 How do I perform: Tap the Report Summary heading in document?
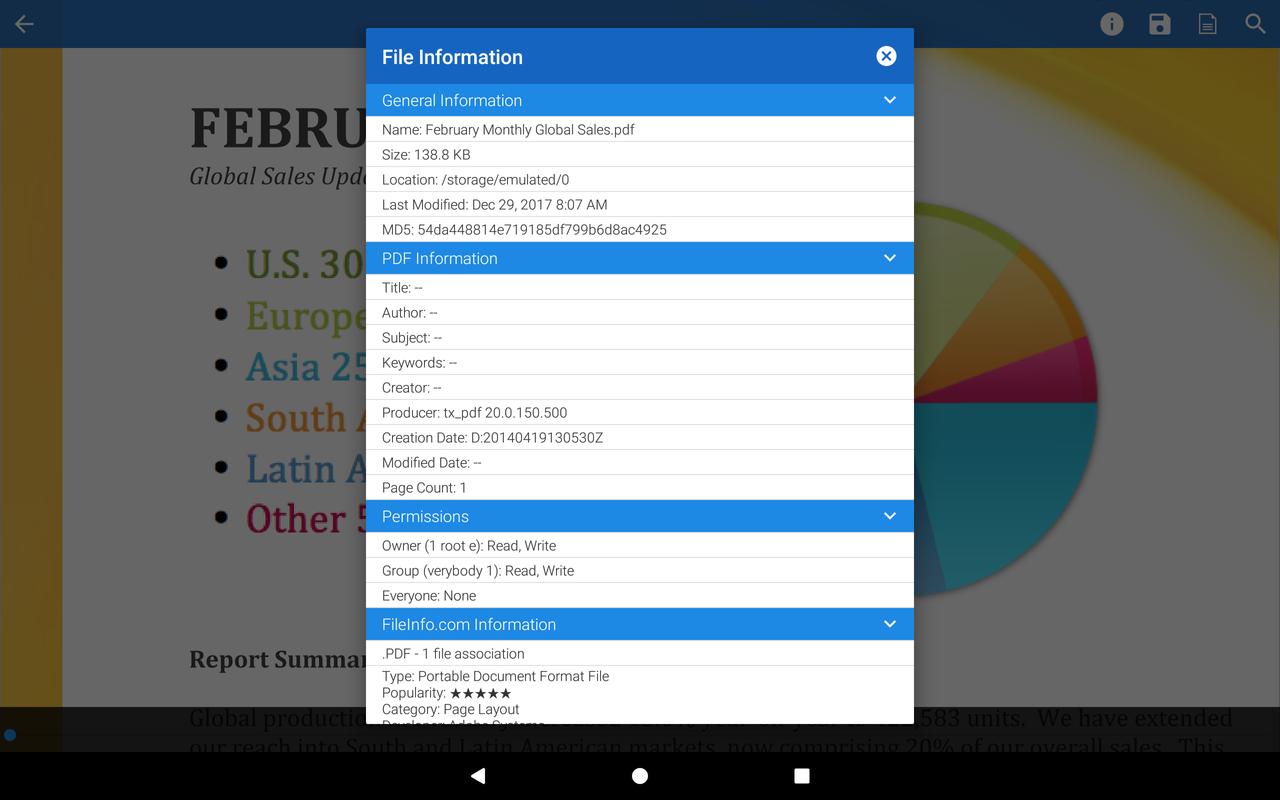pos(277,659)
